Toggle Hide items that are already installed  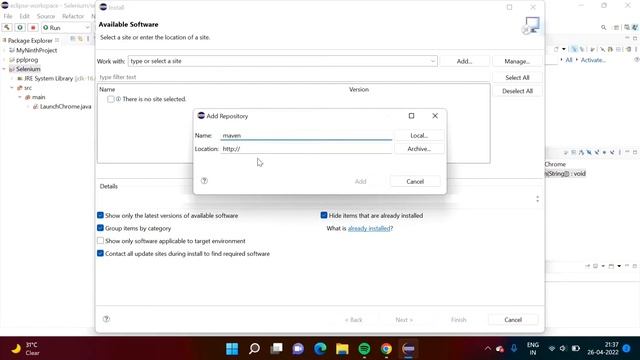[x=324, y=215]
